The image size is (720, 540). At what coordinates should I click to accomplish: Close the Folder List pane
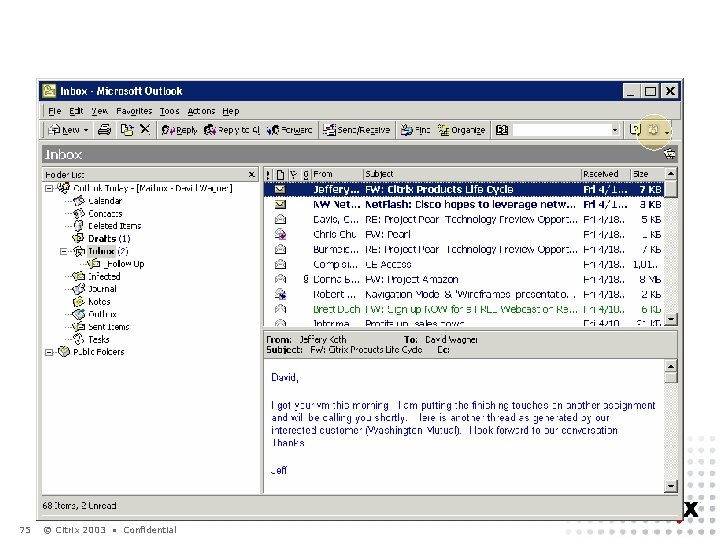click(x=251, y=174)
